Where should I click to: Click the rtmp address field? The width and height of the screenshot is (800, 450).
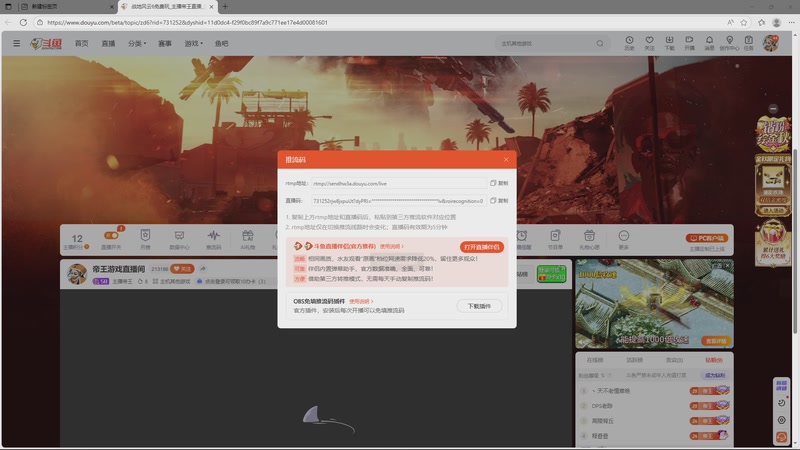pos(398,183)
